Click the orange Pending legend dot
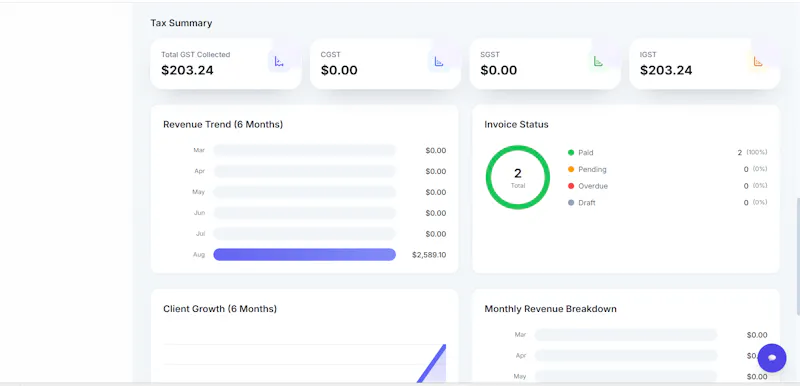This screenshot has height=386, width=800. click(x=571, y=169)
